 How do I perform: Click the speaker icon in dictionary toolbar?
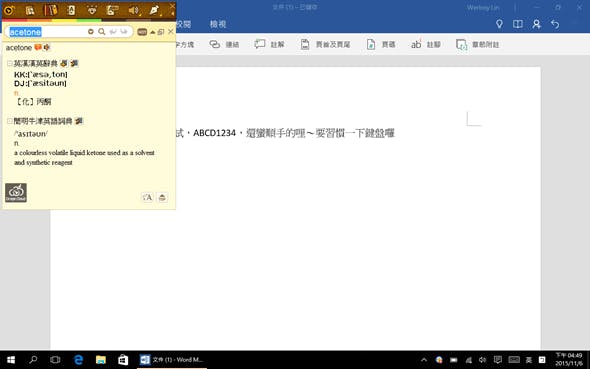(x=133, y=11)
